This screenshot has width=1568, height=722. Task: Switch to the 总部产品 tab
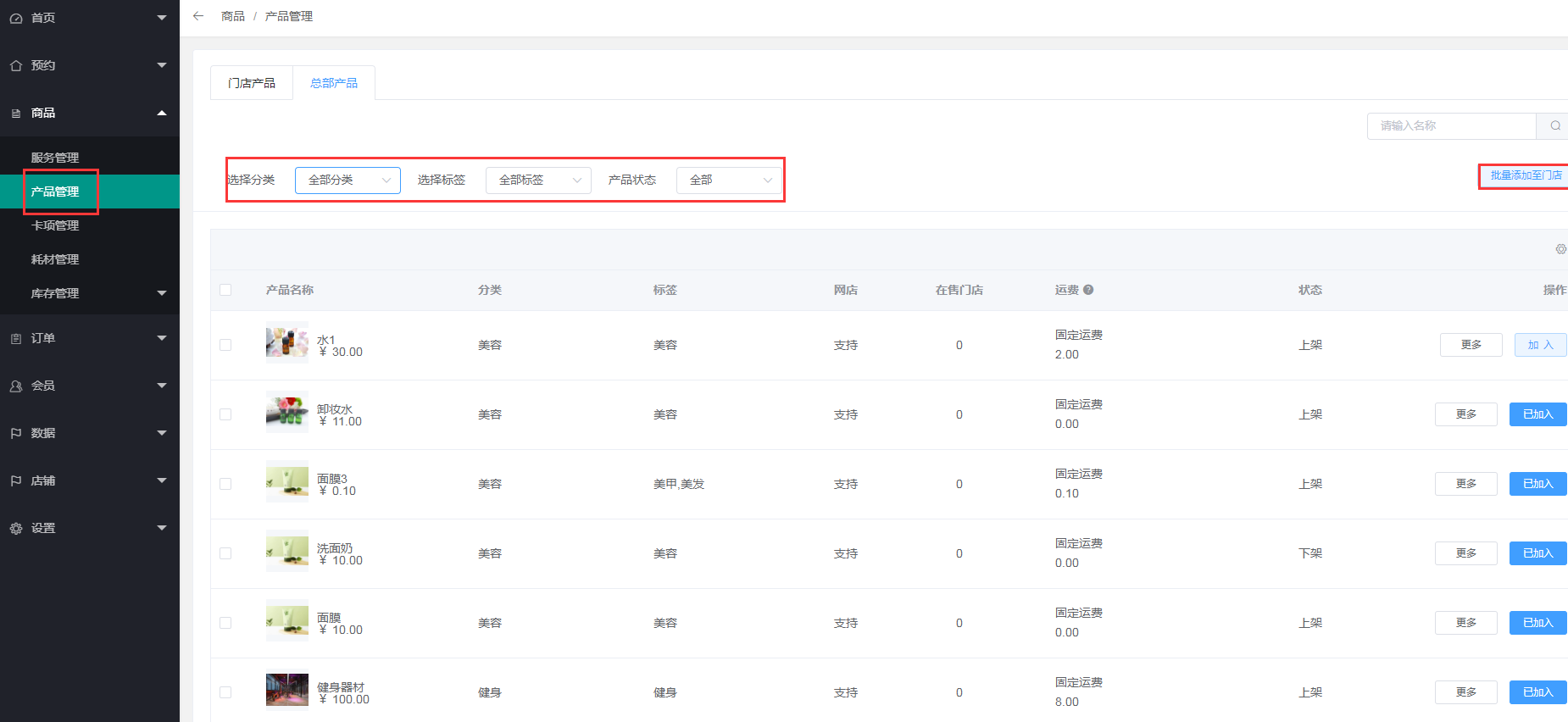[334, 83]
